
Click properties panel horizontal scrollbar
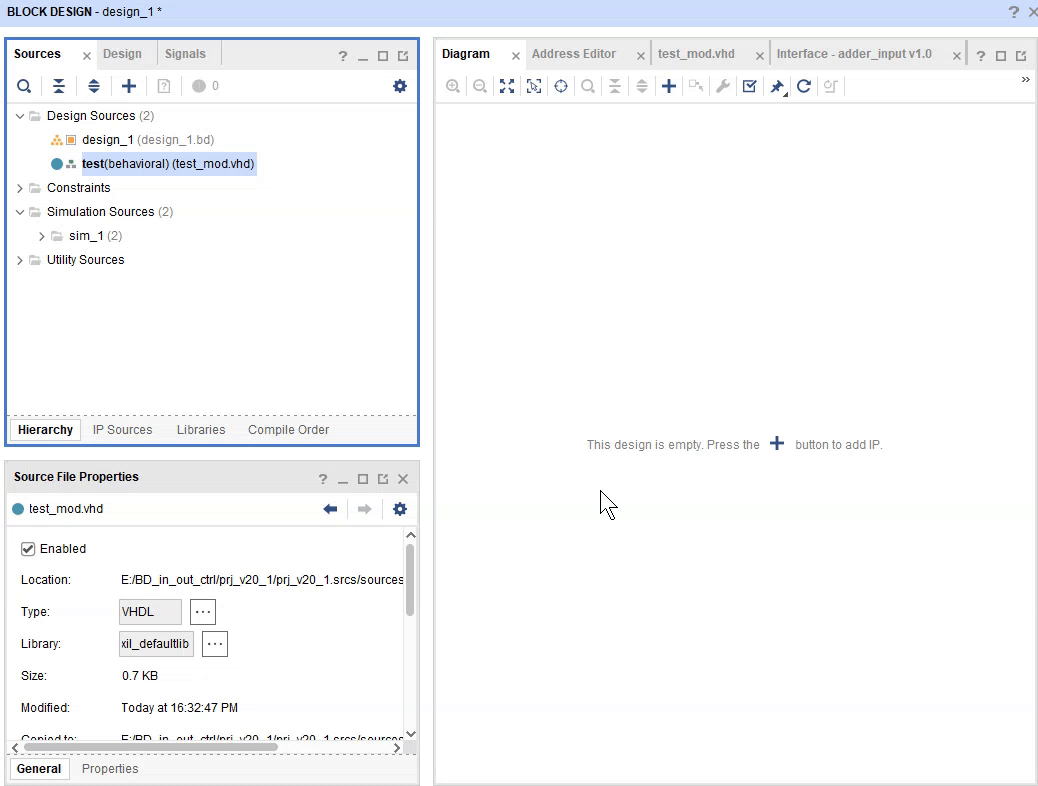click(151, 748)
